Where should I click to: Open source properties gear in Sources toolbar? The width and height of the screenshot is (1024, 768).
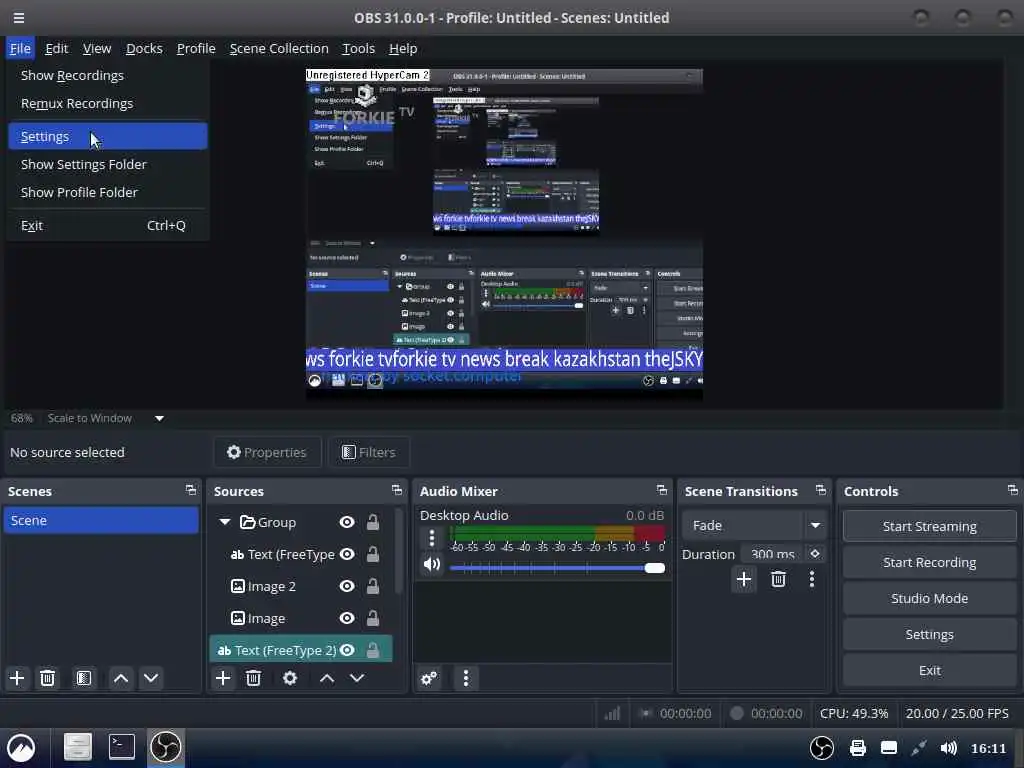[290, 678]
